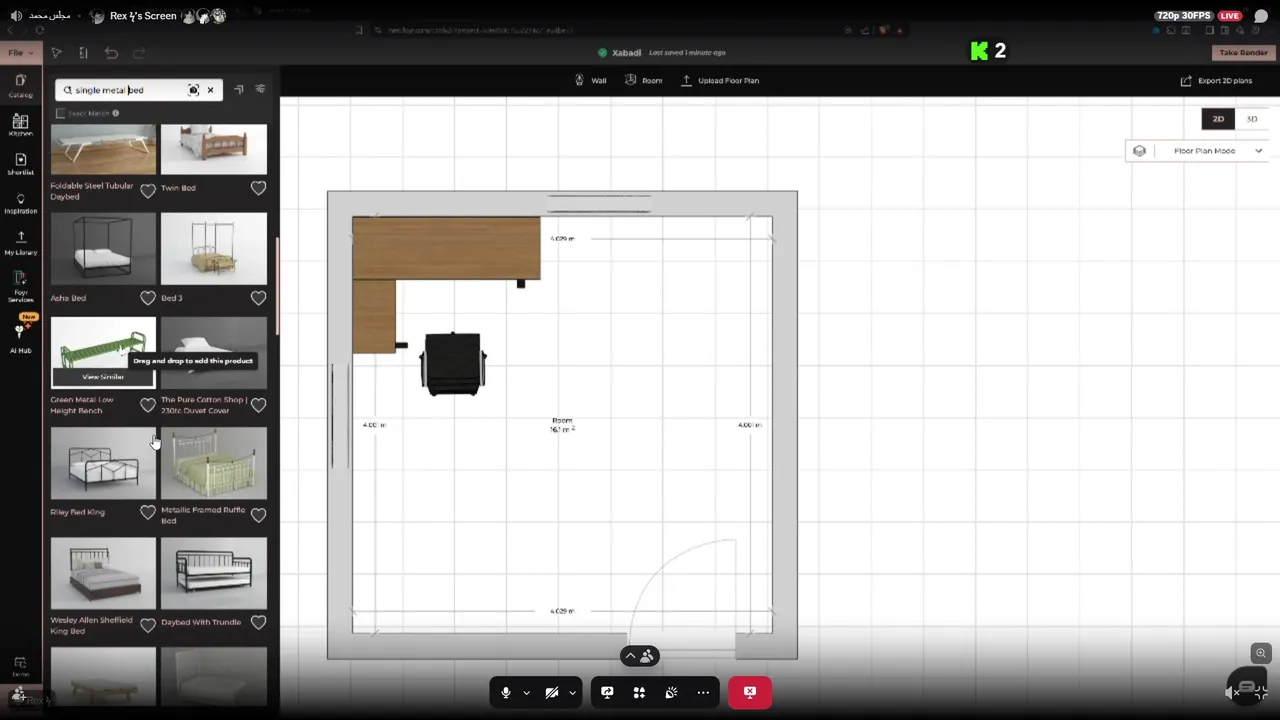Switch to 3D view tab

pyautogui.click(x=1252, y=119)
